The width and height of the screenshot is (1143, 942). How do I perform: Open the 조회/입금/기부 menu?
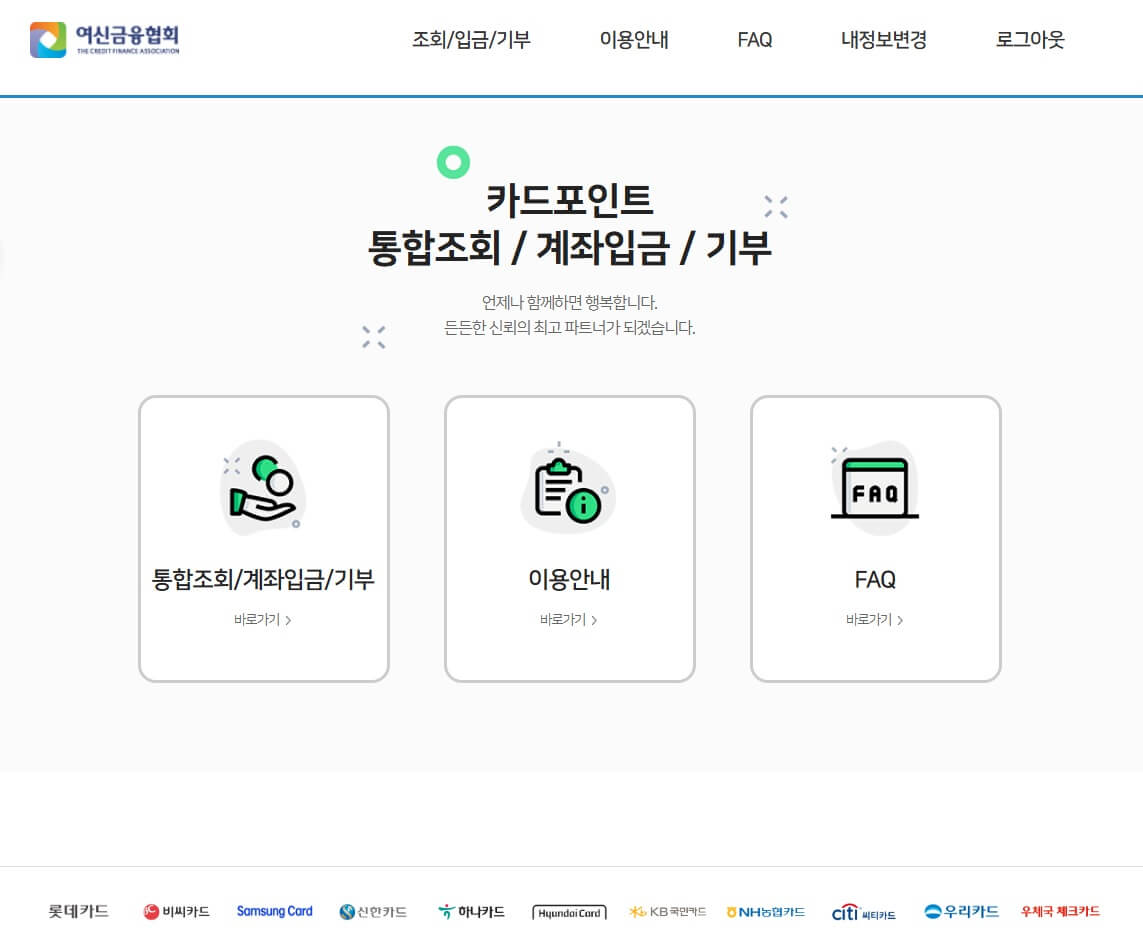pos(474,41)
